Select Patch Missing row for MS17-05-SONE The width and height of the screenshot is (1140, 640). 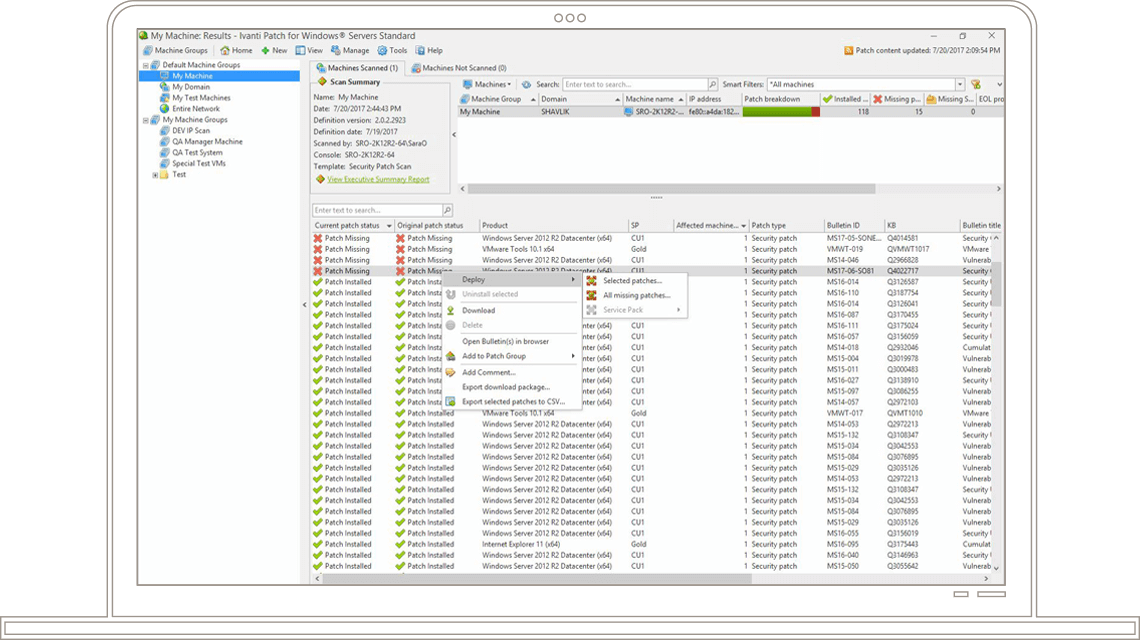tap(651, 239)
